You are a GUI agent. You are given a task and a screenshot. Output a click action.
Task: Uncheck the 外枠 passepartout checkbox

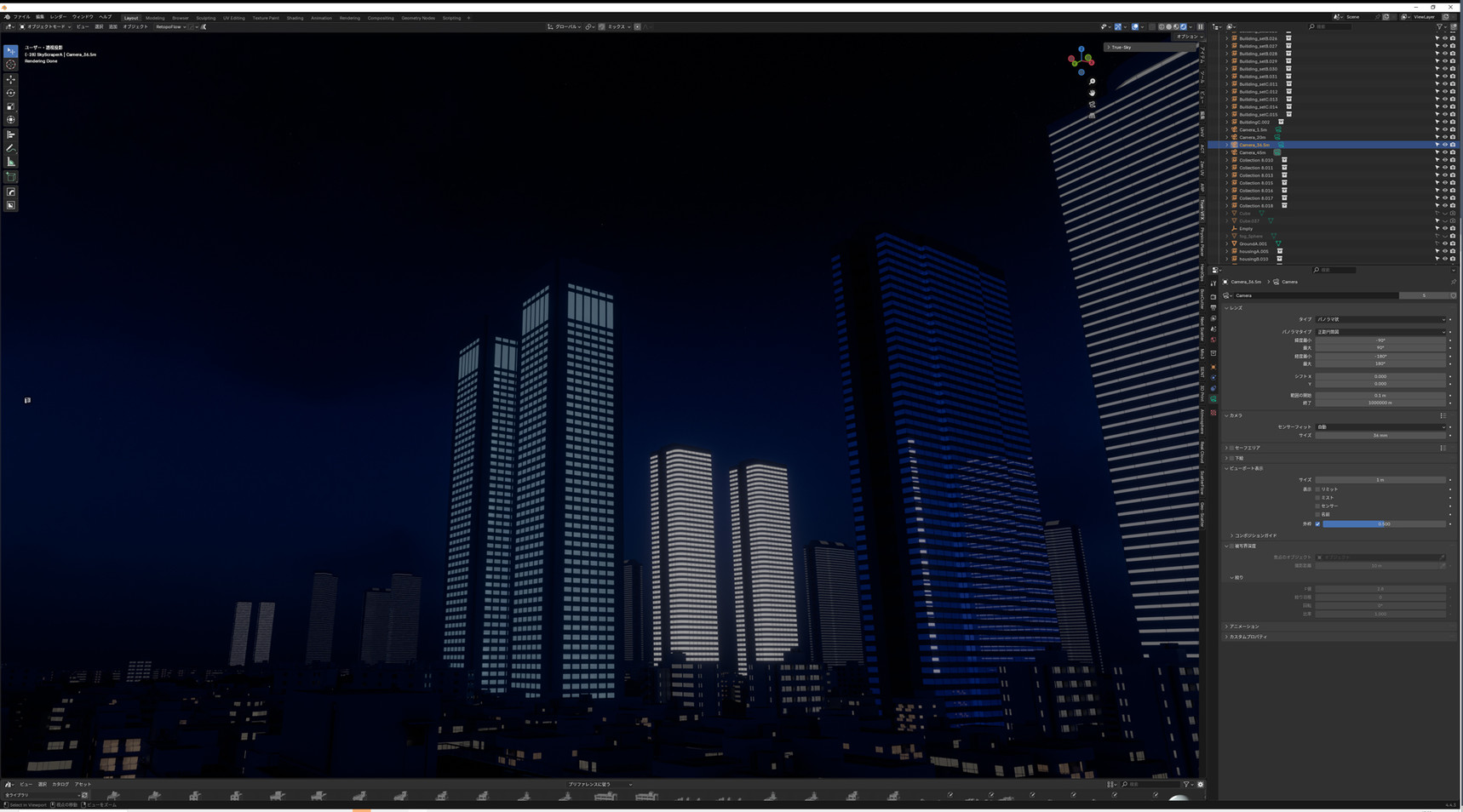1317,524
